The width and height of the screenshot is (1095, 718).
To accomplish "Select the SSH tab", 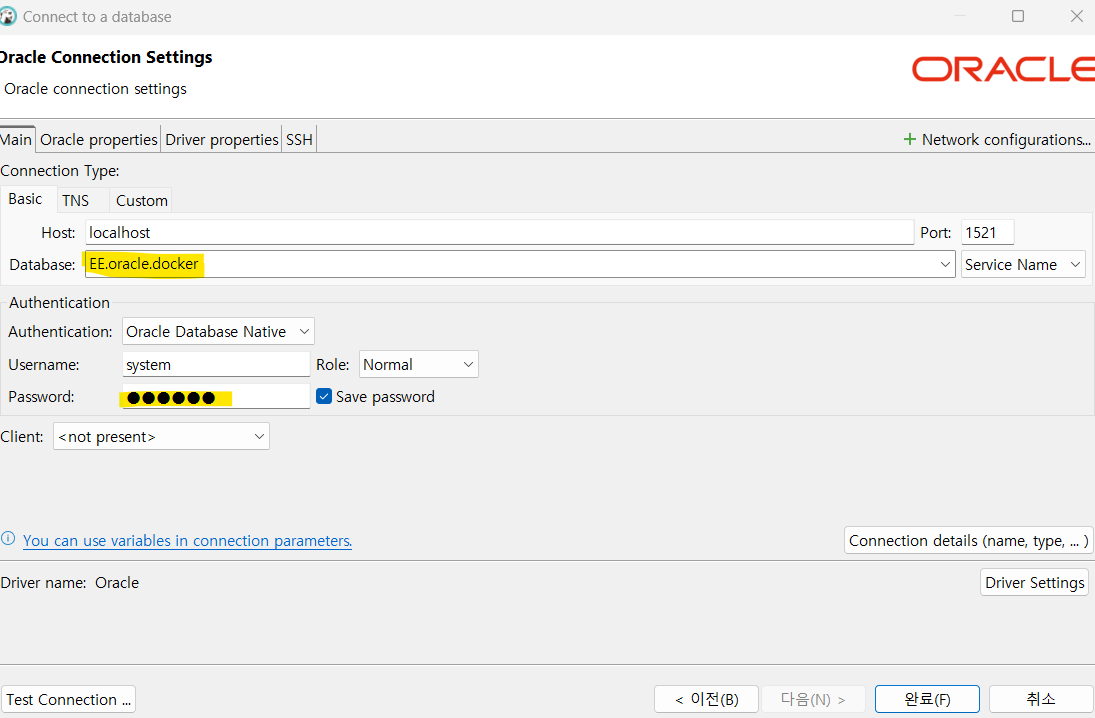I will tap(299, 140).
